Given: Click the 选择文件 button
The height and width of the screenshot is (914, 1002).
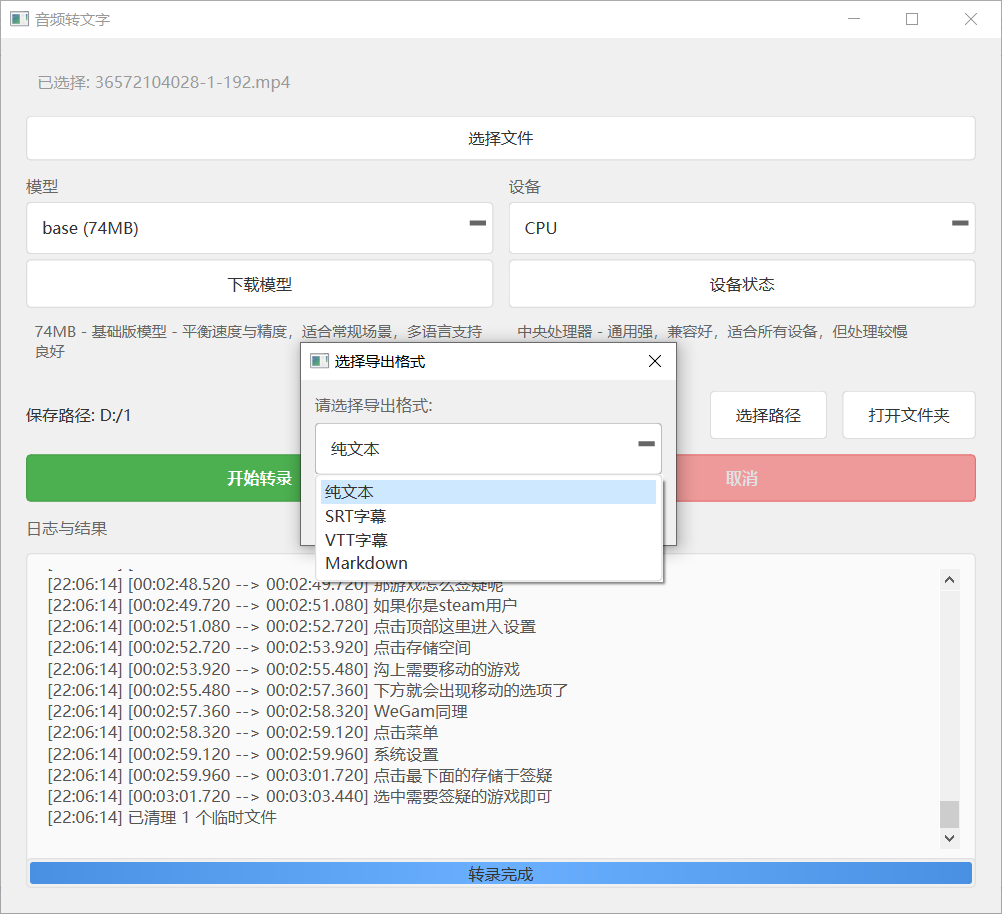Looking at the screenshot, I should click(x=500, y=138).
